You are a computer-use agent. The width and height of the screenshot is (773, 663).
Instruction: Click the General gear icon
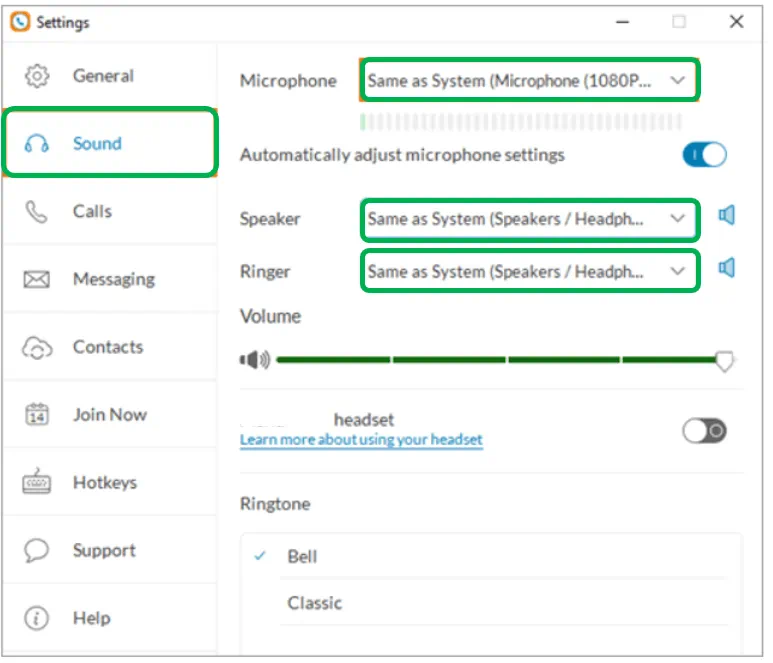(37, 76)
